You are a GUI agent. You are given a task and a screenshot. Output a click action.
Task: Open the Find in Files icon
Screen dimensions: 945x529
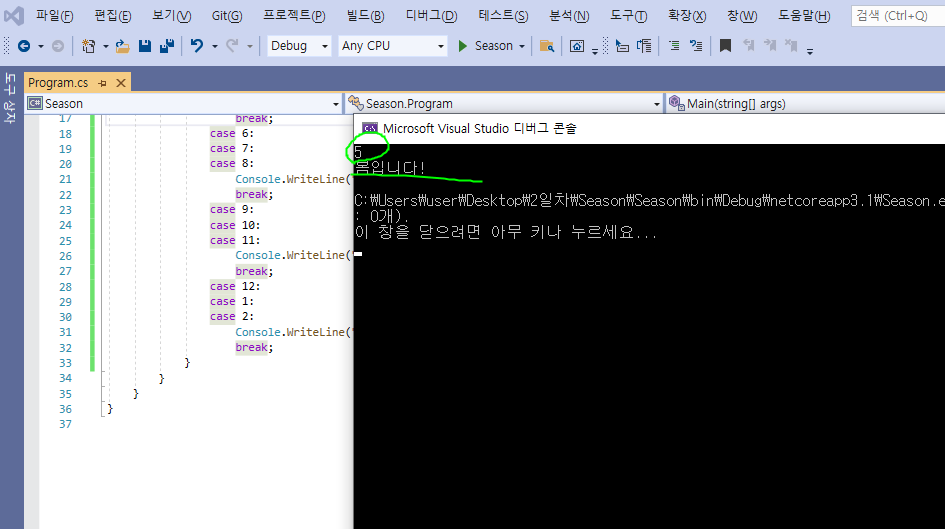coord(547,46)
